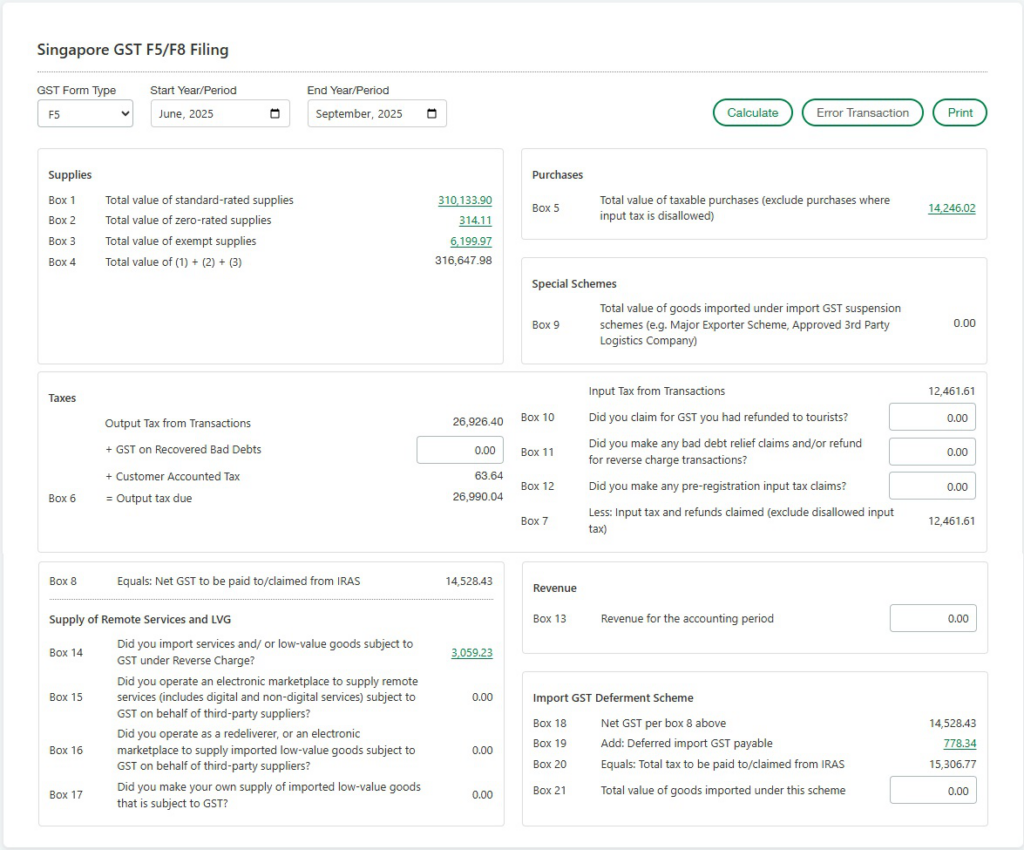Open Box 19 deferred import GST value 778.34

click(x=959, y=743)
